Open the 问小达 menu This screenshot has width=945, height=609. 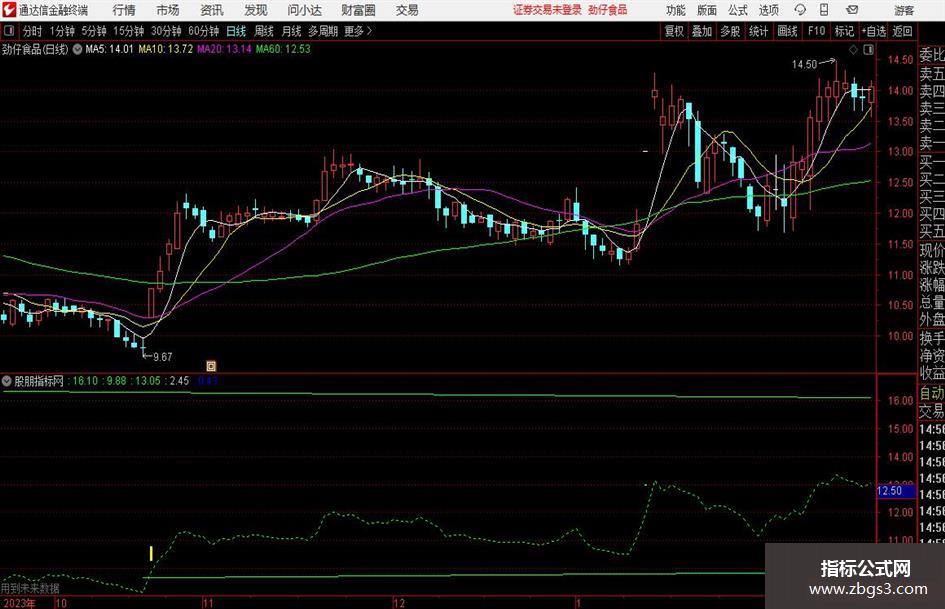pyautogui.click(x=304, y=10)
